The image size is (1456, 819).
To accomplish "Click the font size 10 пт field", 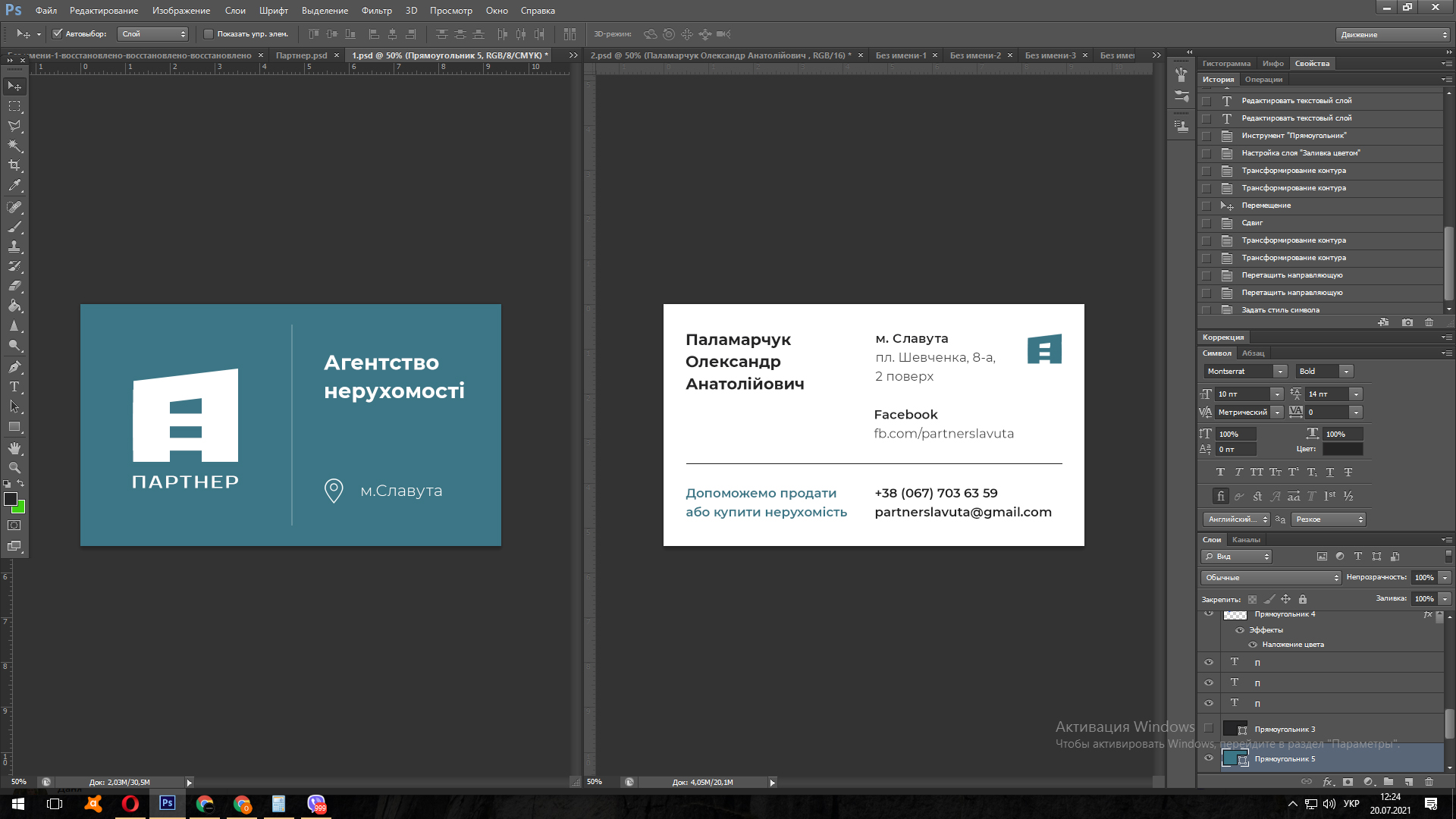I will click(x=1242, y=394).
